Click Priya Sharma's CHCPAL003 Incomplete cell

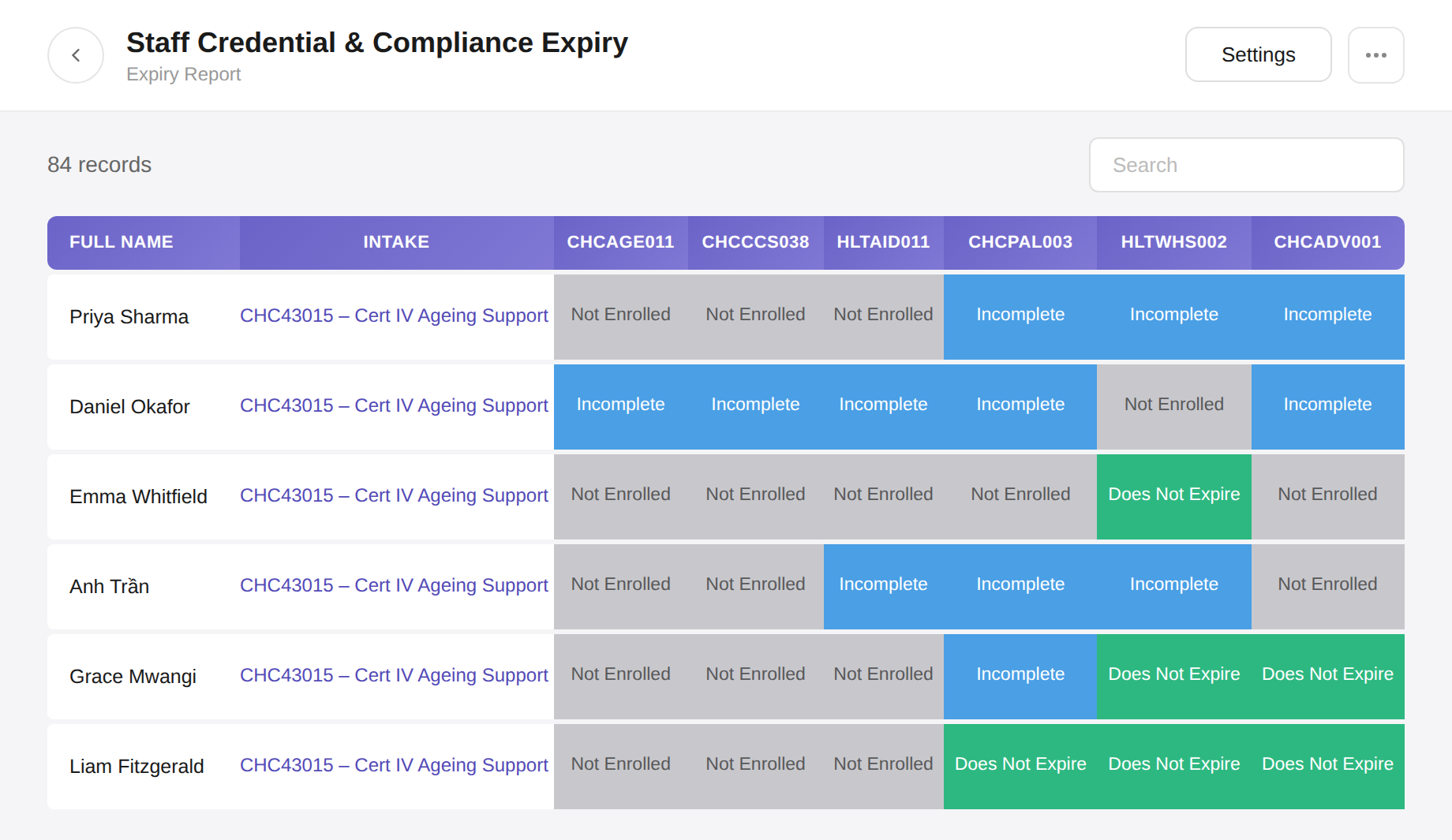(1020, 317)
